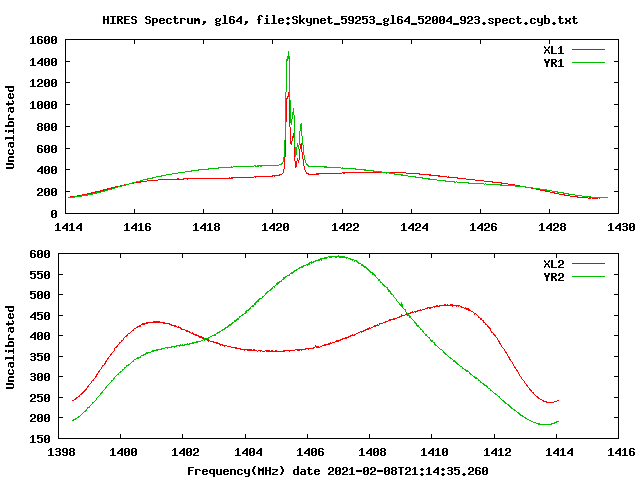Click the 1418 x-axis tick label
This screenshot has width=640, height=480.
point(206,227)
